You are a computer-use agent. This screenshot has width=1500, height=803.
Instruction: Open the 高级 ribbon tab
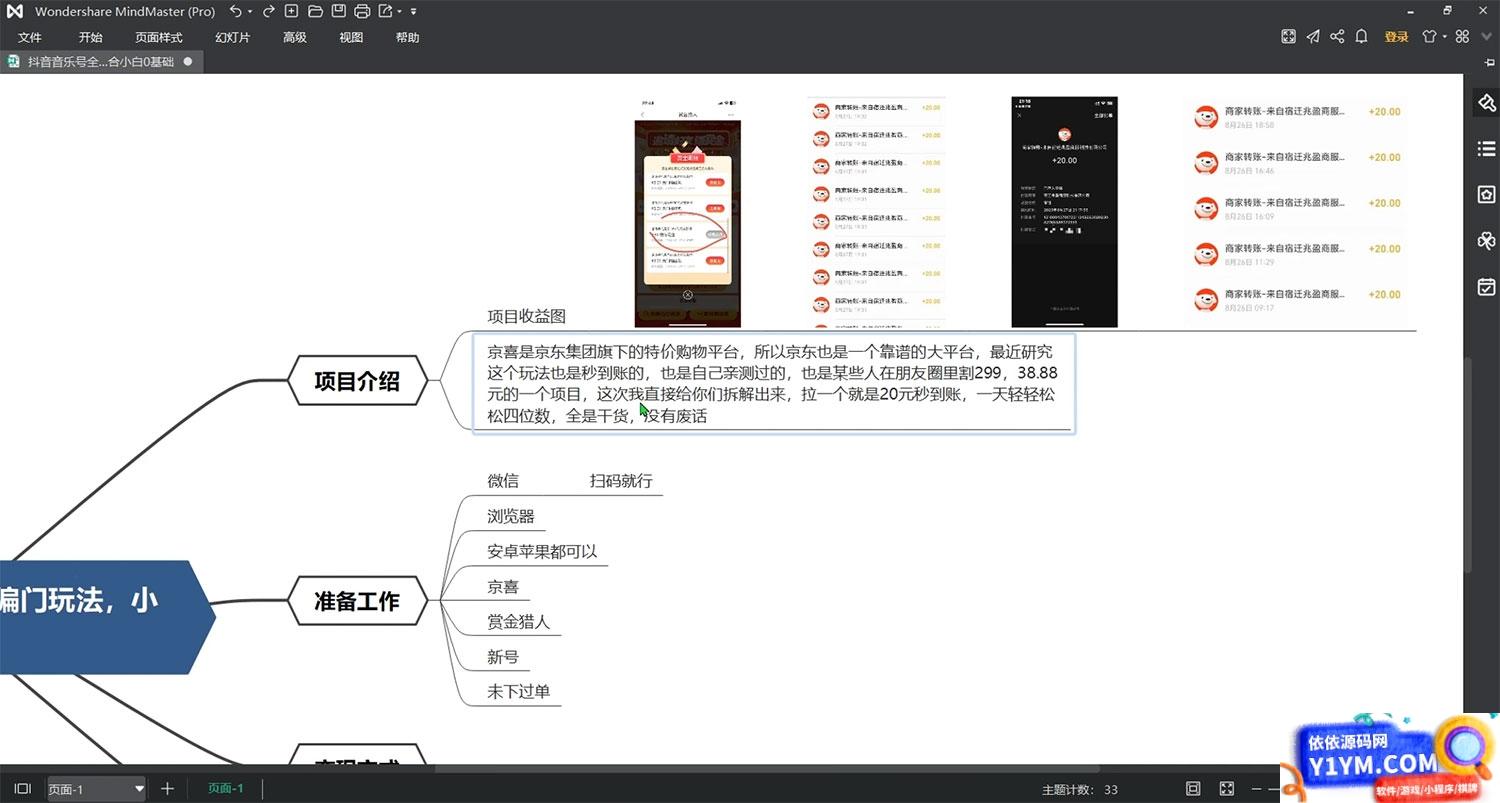[294, 37]
